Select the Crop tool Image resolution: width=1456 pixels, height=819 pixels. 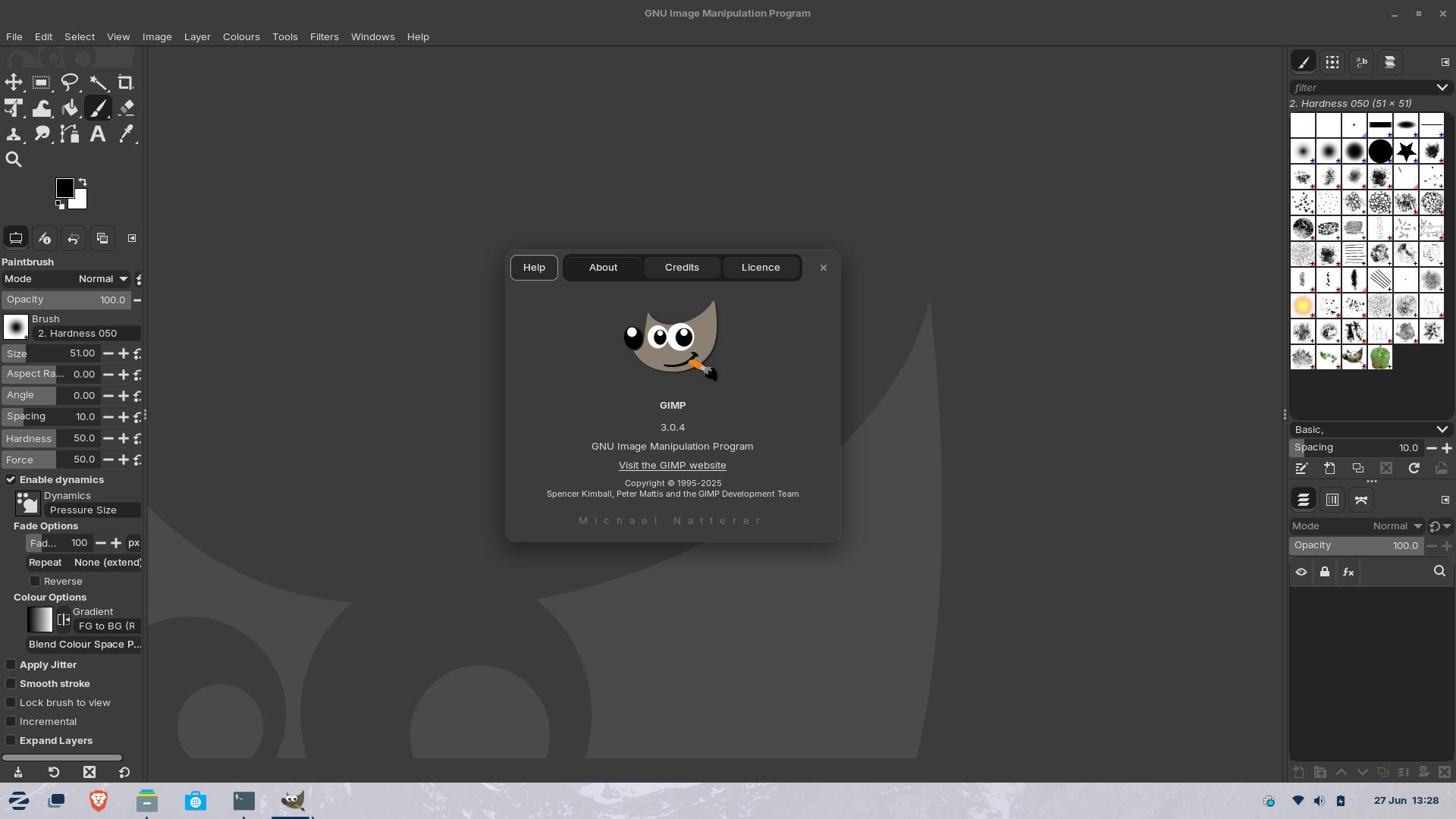click(x=126, y=83)
